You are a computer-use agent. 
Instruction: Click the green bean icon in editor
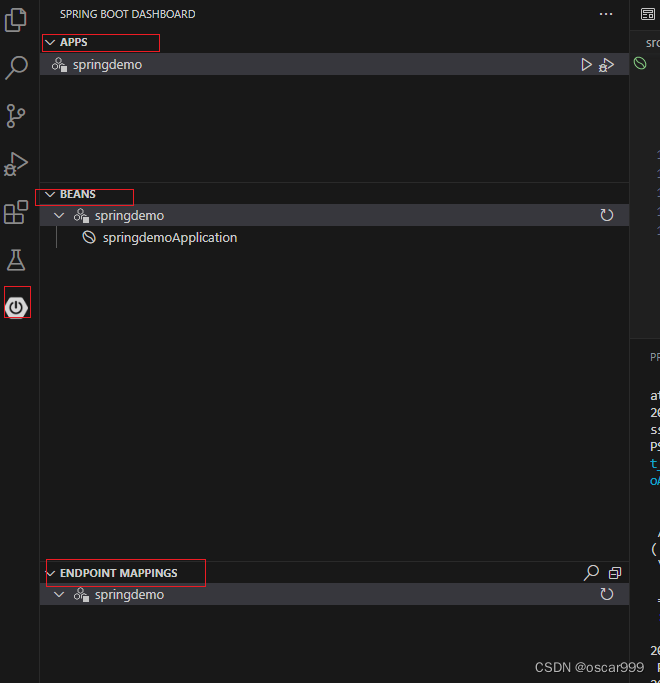[x=640, y=64]
